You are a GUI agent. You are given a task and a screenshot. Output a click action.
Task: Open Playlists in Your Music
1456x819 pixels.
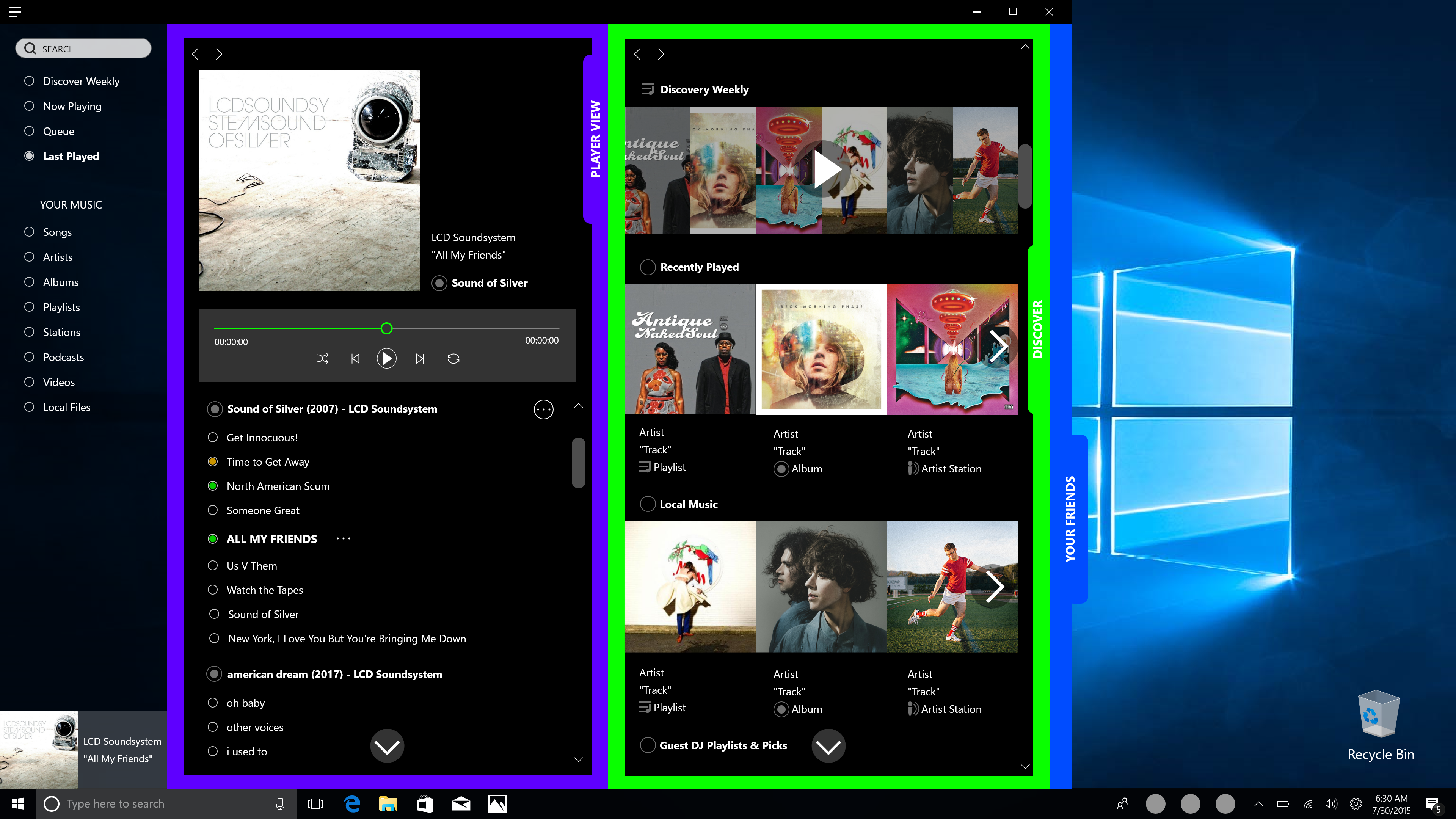point(53,307)
